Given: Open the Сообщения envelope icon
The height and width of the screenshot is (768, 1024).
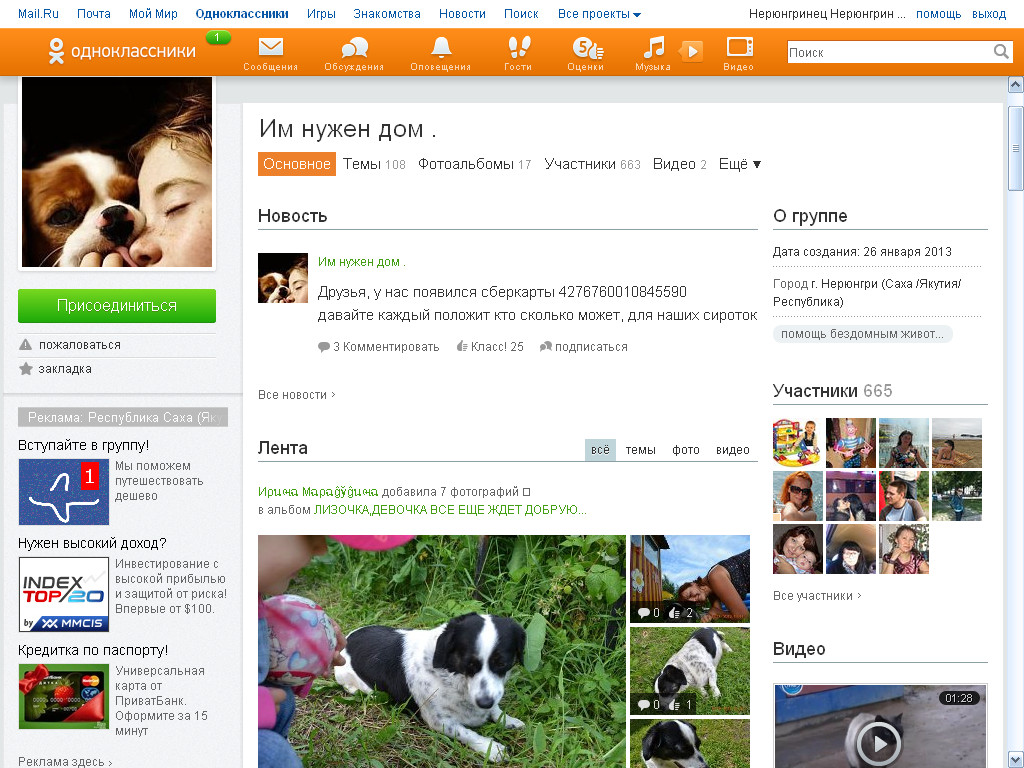Looking at the screenshot, I should pyautogui.click(x=270, y=48).
